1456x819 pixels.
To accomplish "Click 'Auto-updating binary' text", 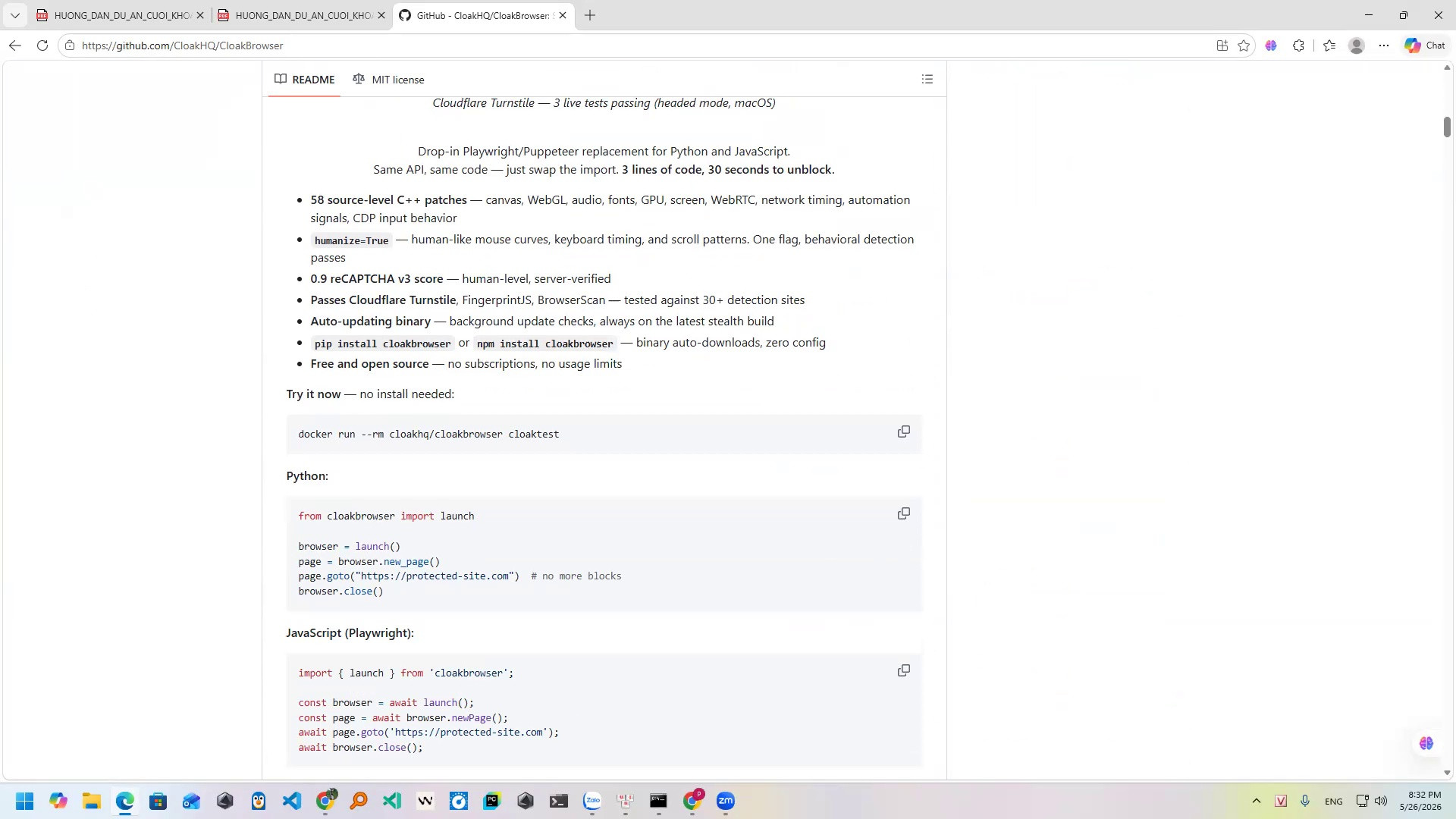I will pyautogui.click(x=370, y=322).
